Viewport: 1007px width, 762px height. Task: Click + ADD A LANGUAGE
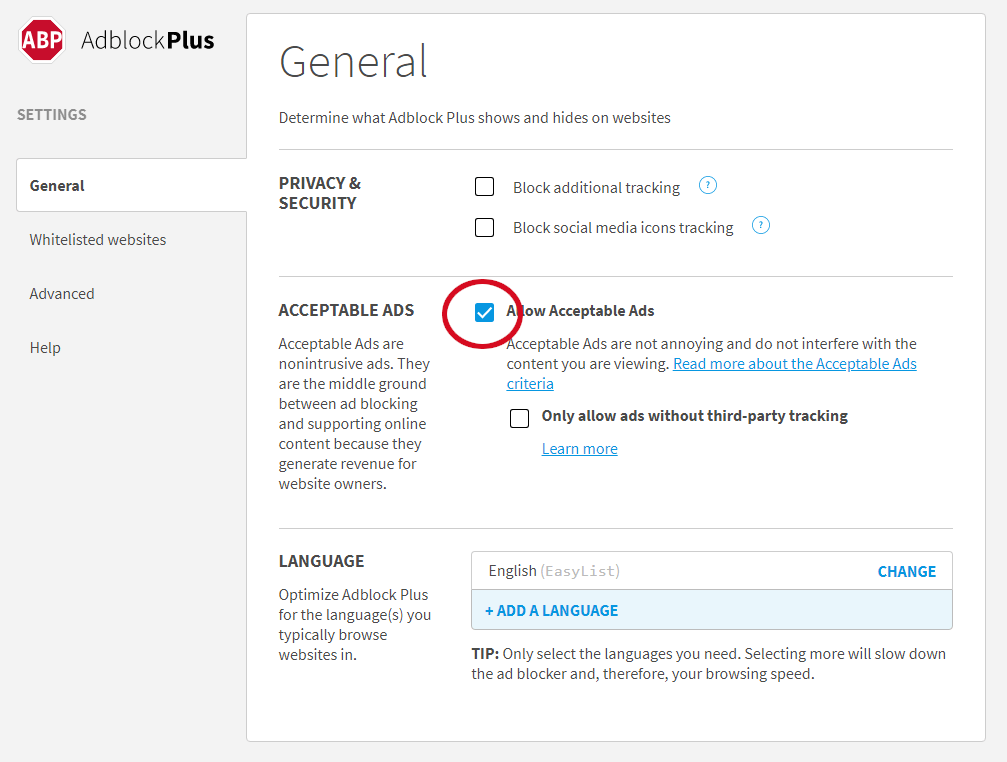pos(552,610)
